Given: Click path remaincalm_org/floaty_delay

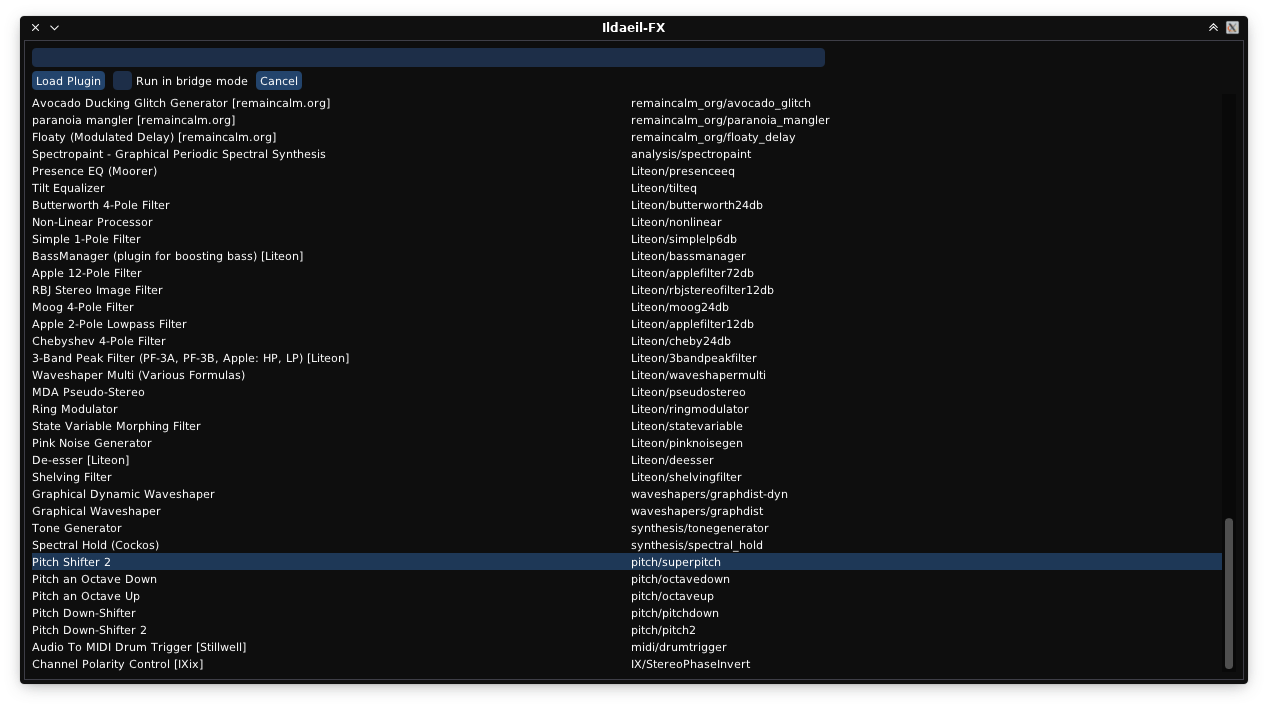Looking at the screenshot, I should pyautogui.click(x=713, y=137).
